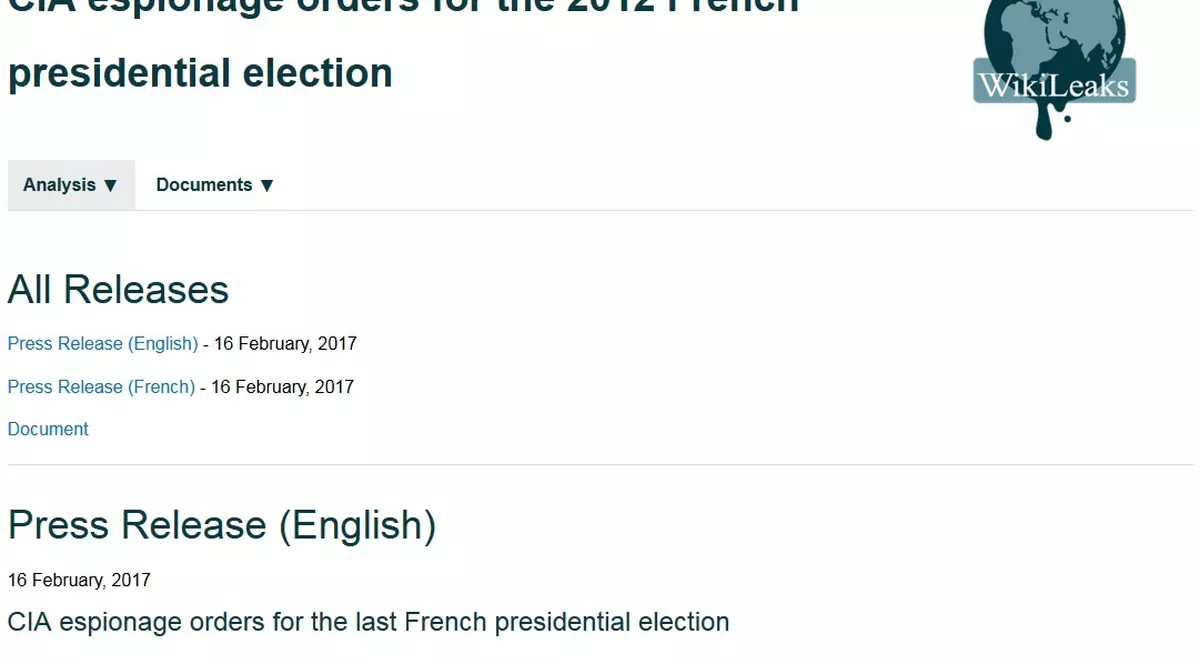Click the date beside the English release link
Image resolution: width=1200 pixels, height=664 pixels.
pos(285,344)
